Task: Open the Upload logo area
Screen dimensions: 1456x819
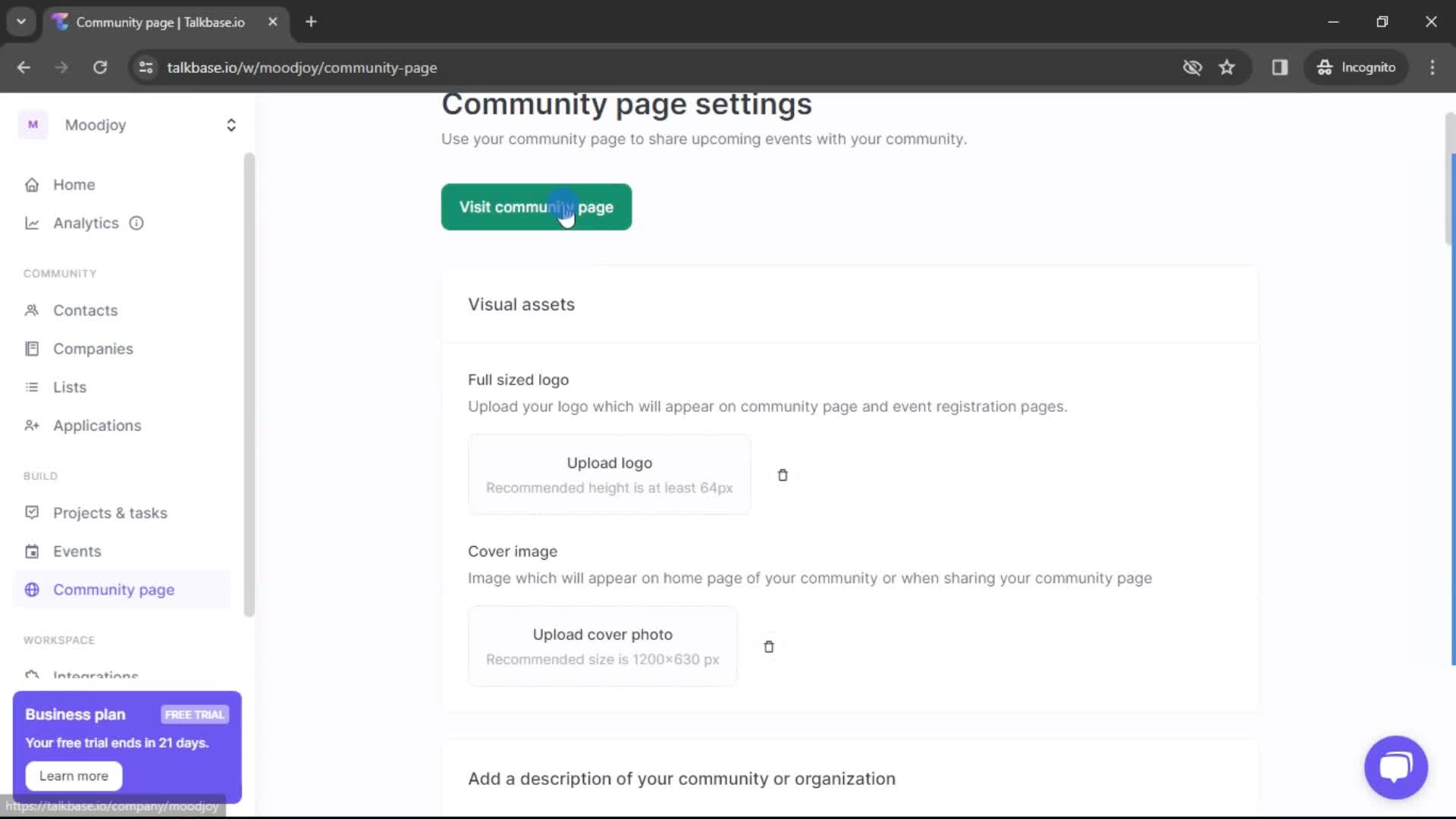Action: click(609, 474)
